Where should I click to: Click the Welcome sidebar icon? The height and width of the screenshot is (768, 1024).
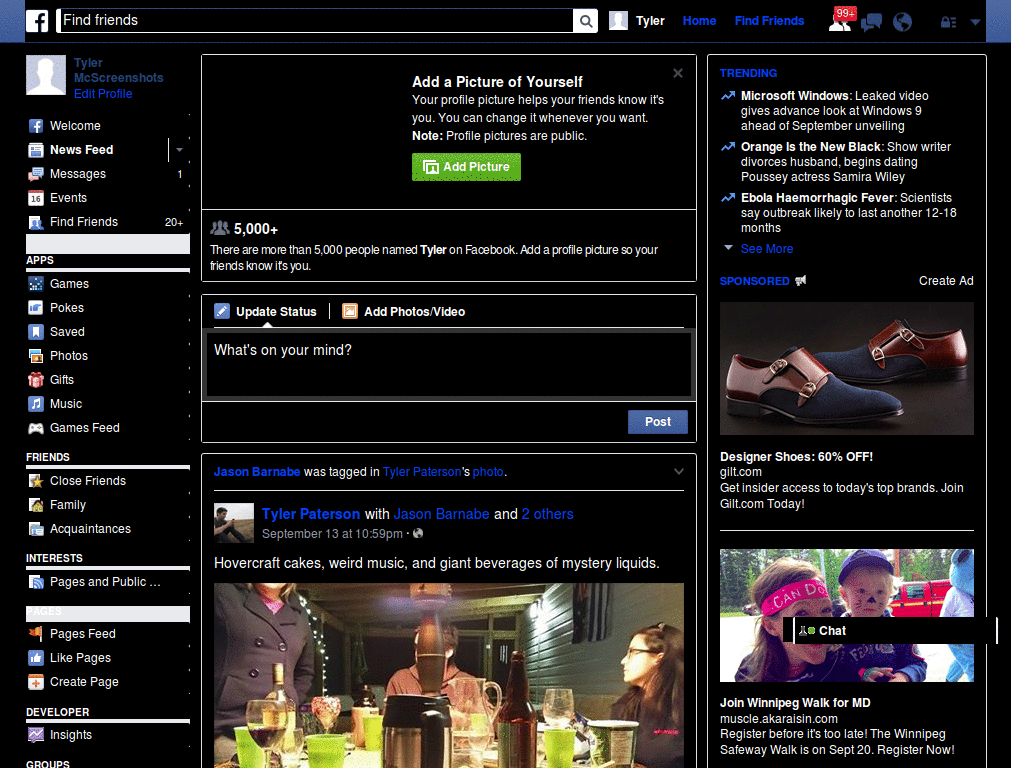click(36, 126)
